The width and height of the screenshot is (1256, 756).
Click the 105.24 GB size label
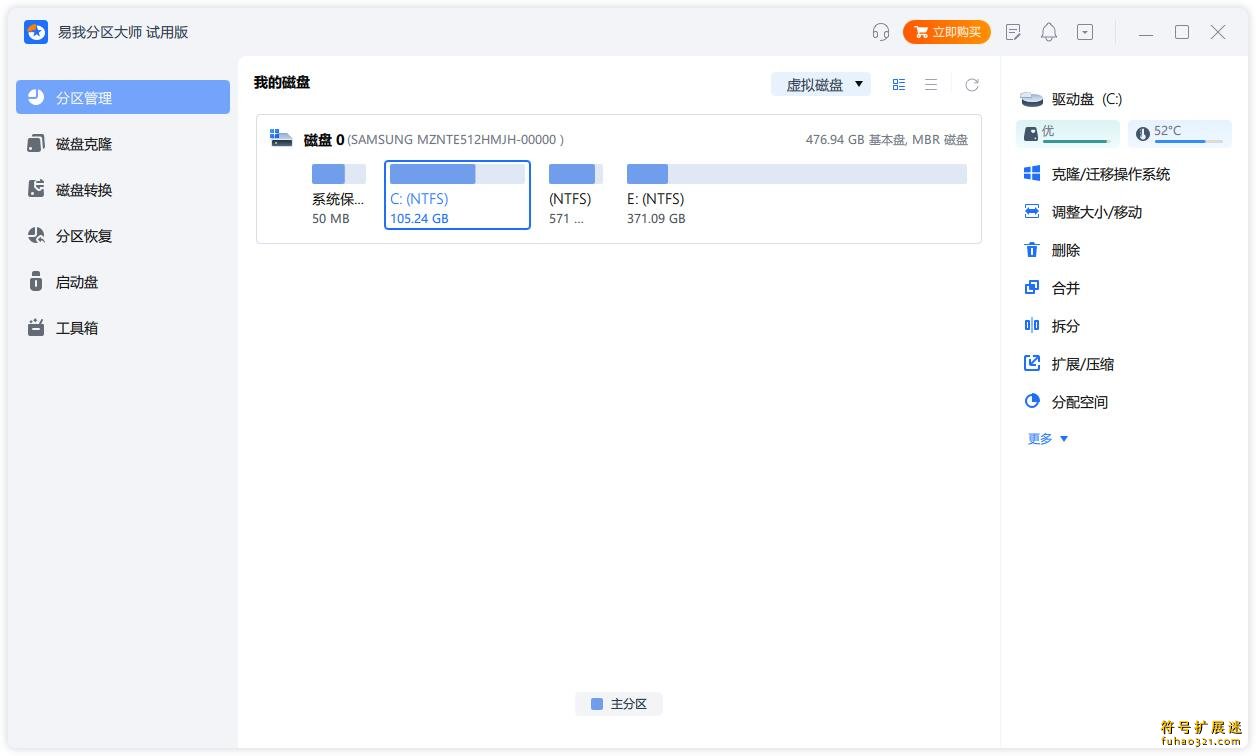tap(419, 219)
